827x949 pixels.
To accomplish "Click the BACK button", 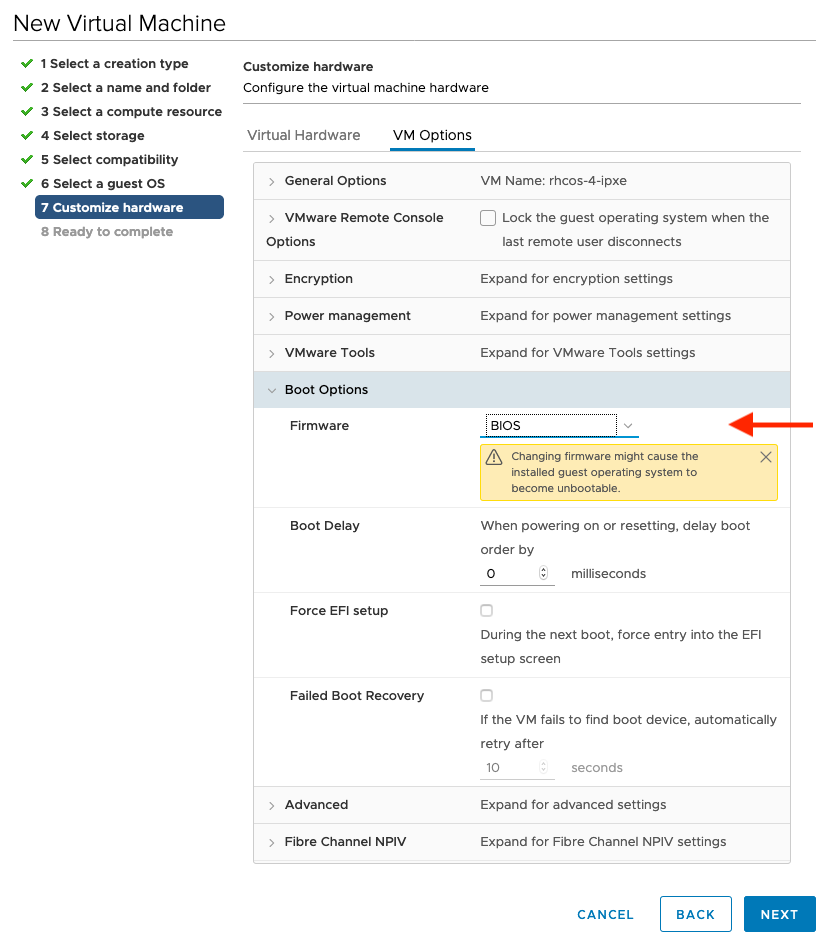I will (695, 914).
